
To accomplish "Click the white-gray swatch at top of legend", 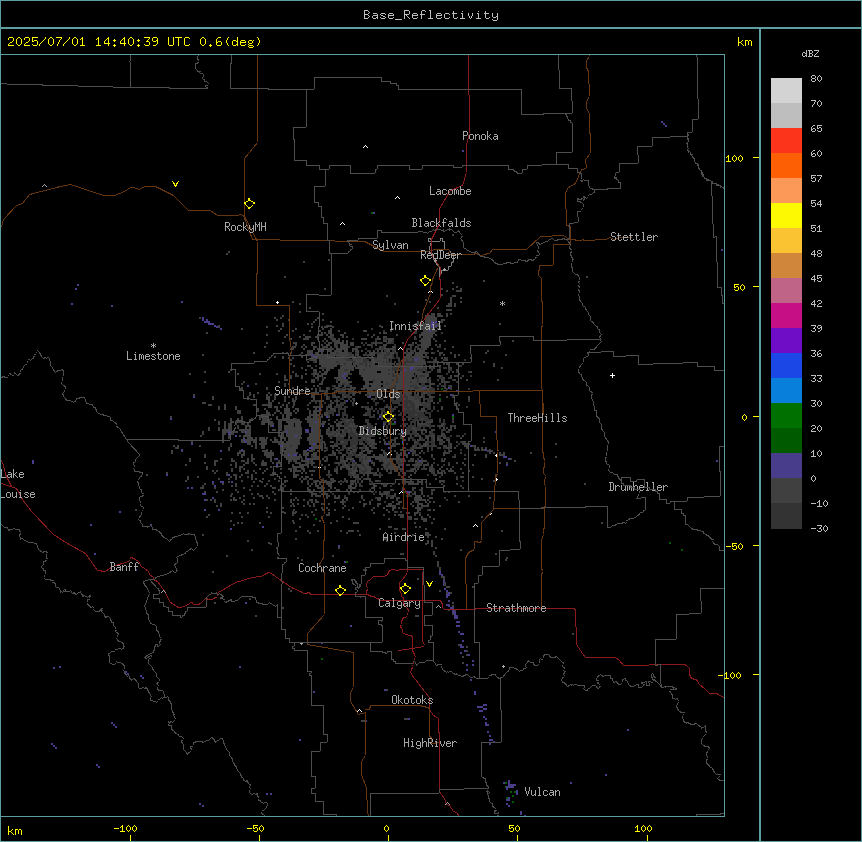I will pyautogui.click(x=786, y=90).
